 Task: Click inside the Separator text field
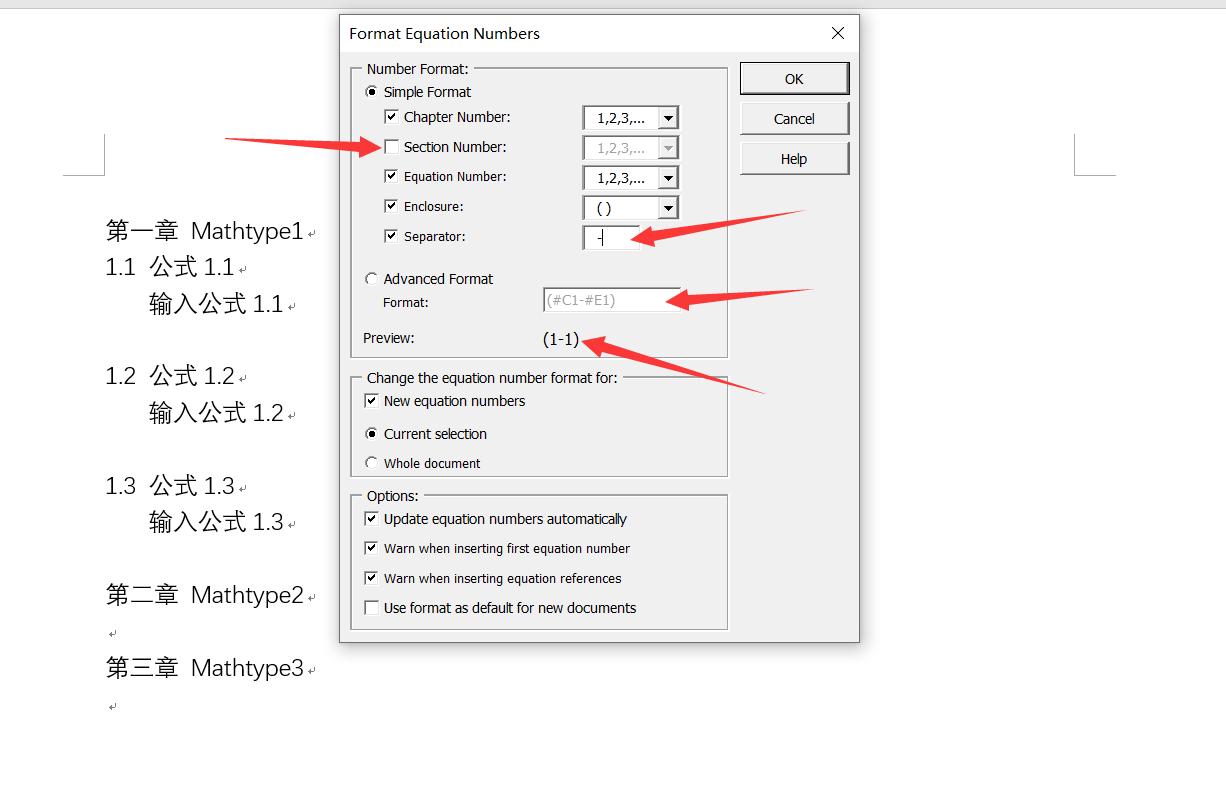[610, 237]
